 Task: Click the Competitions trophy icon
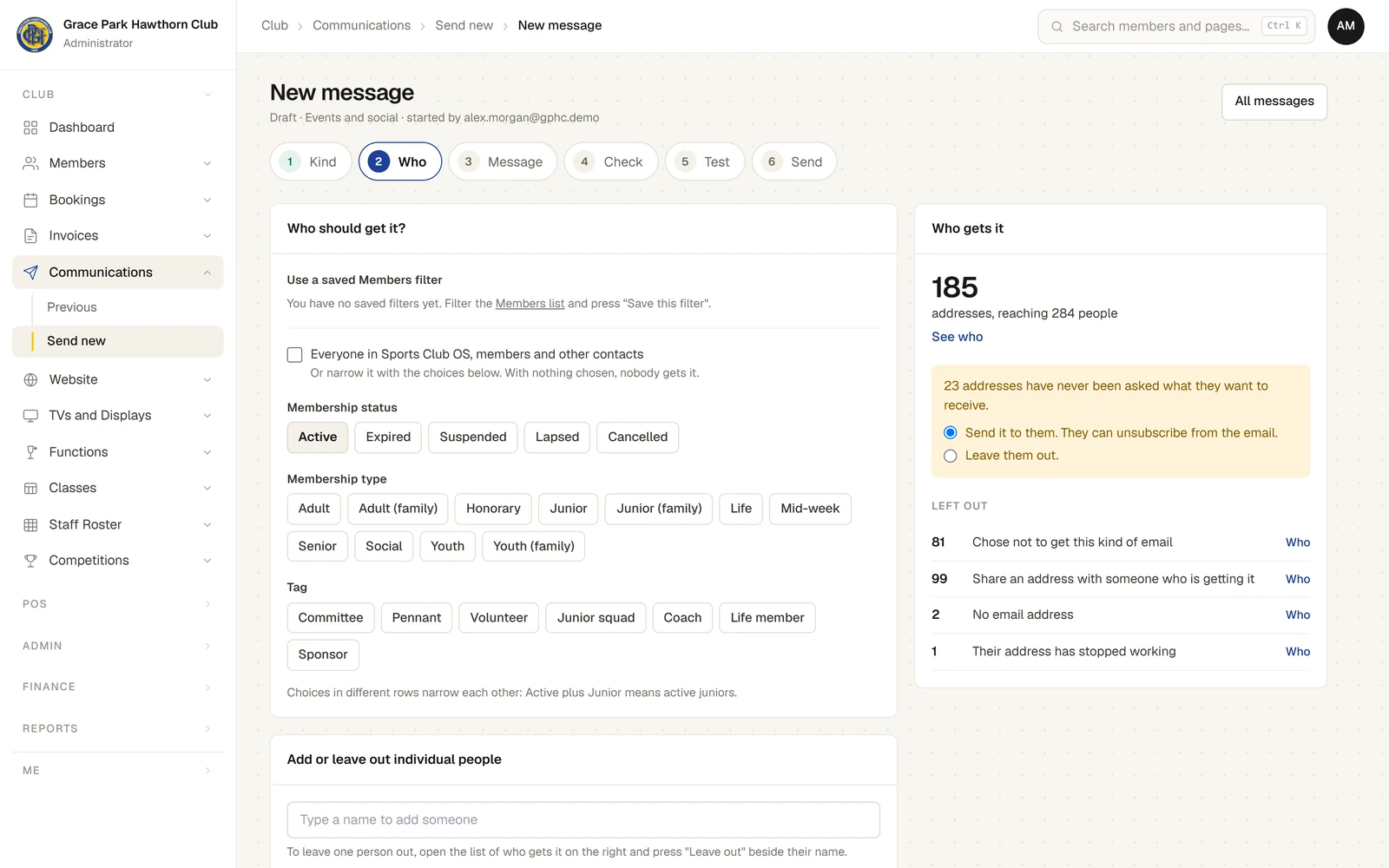[x=30, y=561]
